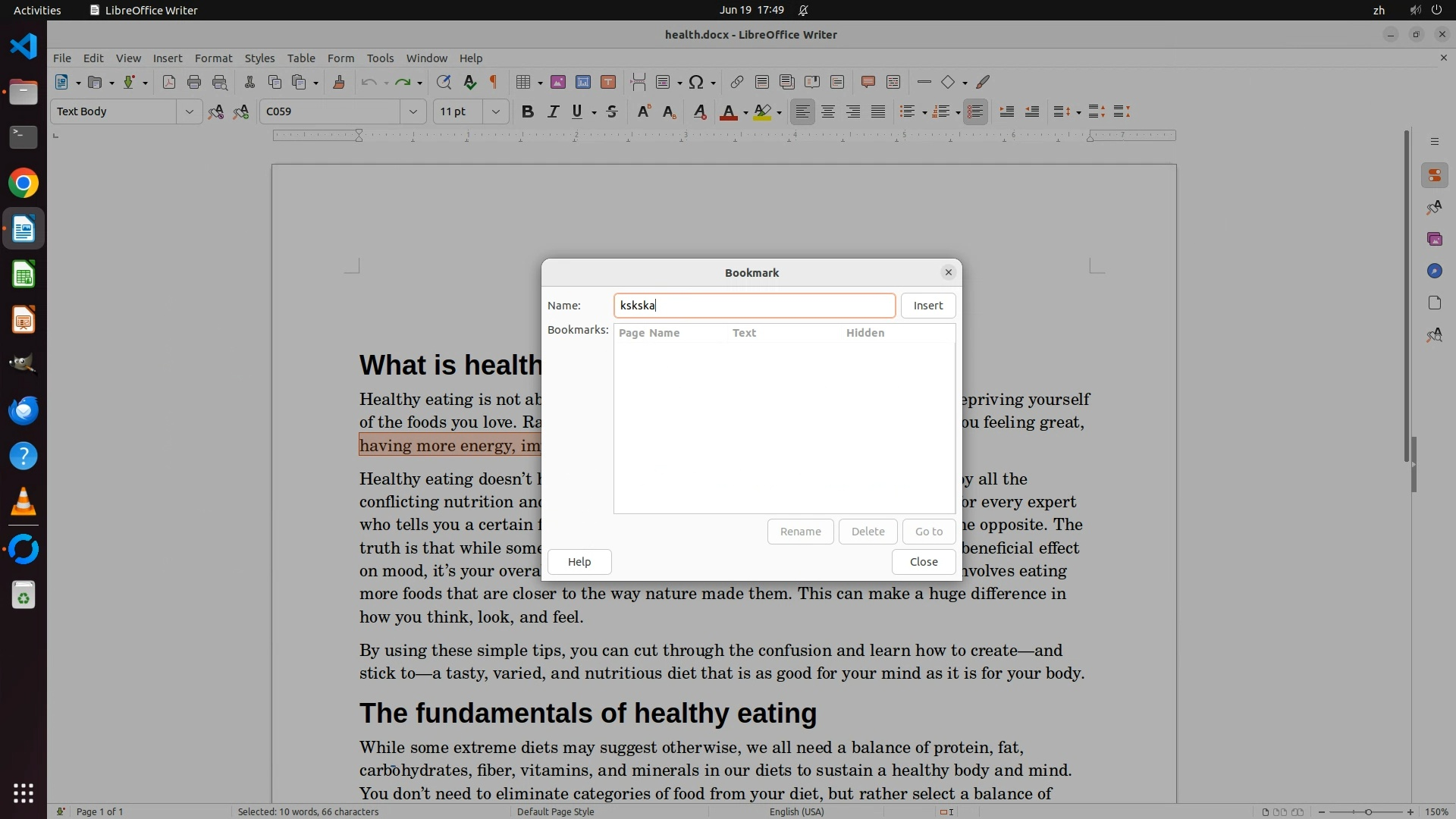Open sidebar Navigator compass icon
Screen dimensions: 1456x819
1434,271
